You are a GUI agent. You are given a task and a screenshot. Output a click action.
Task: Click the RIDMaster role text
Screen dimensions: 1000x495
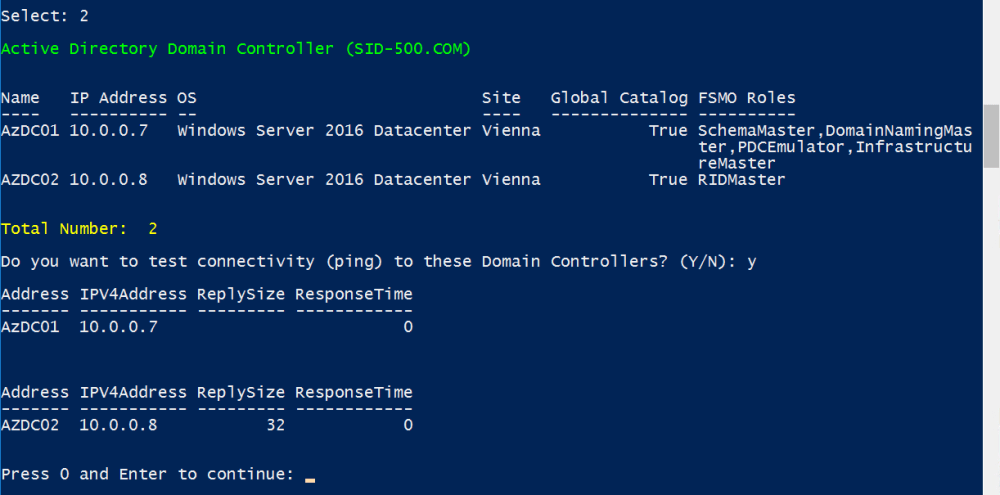(742, 180)
